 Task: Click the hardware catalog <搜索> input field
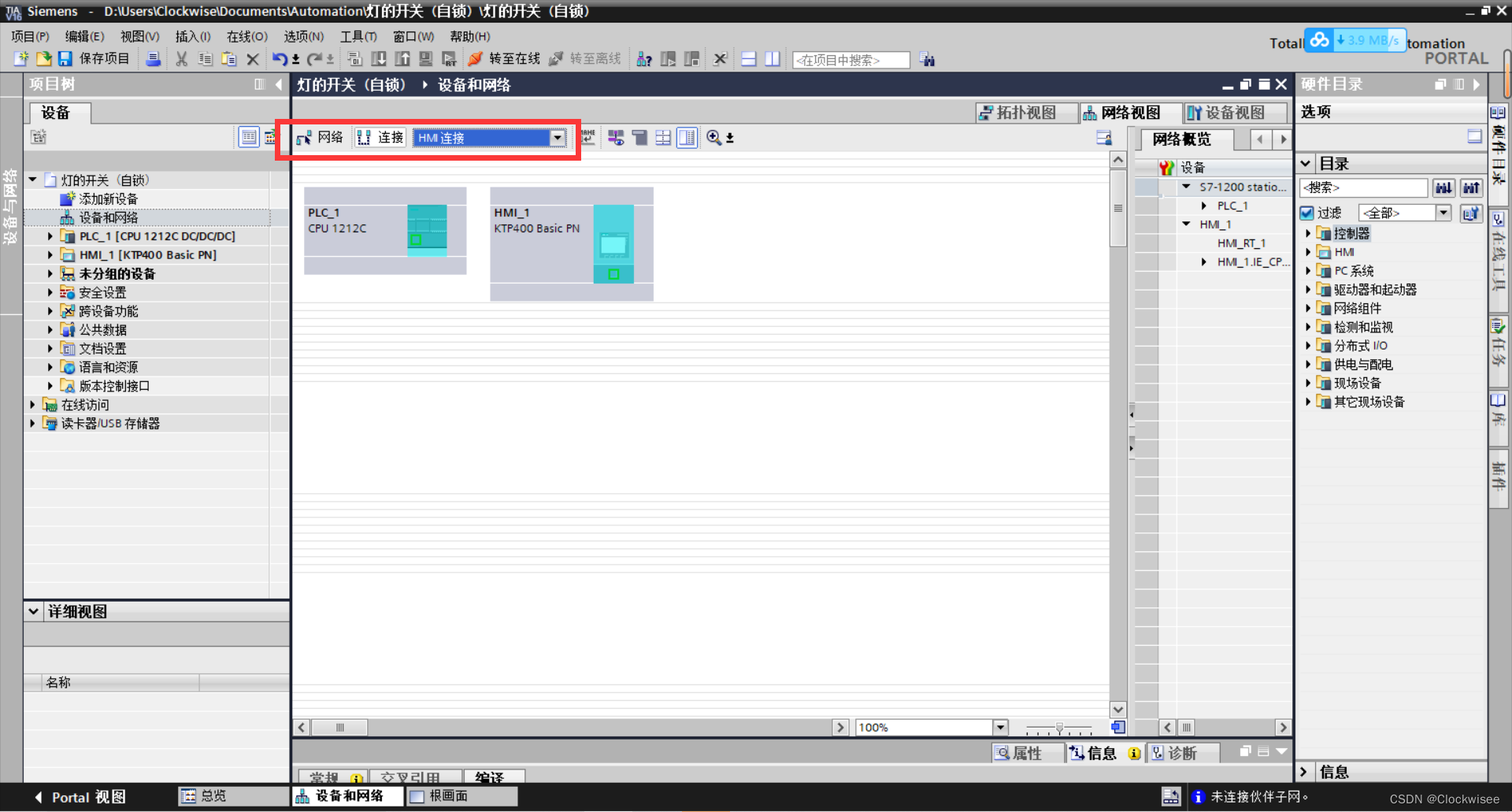tap(1364, 187)
